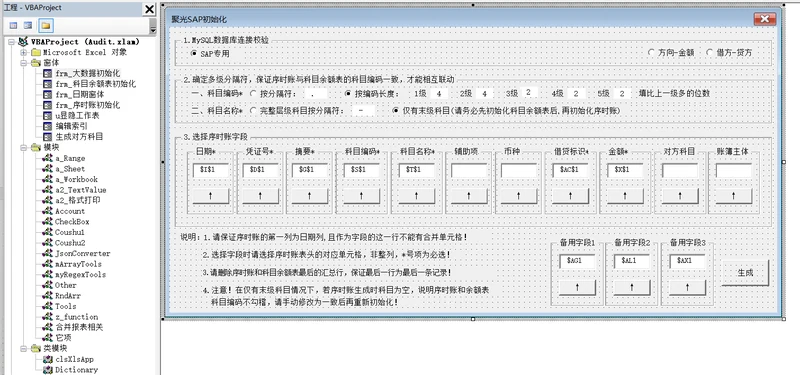This screenshot has width=800, height=375.
Task: Toggle Folders icon in project panel
Action: [46, 26]
